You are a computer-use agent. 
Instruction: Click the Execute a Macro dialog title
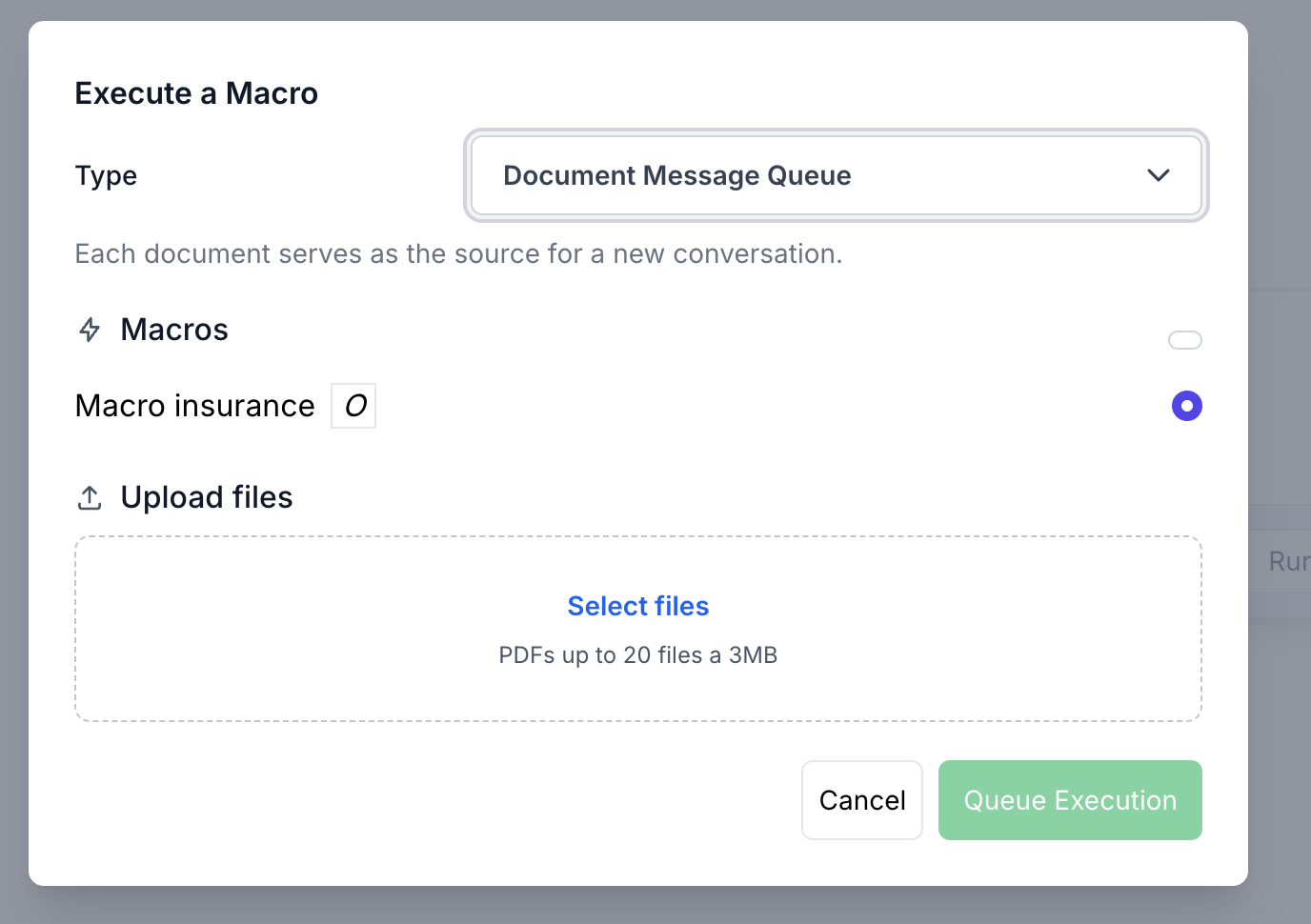point(196,93)
